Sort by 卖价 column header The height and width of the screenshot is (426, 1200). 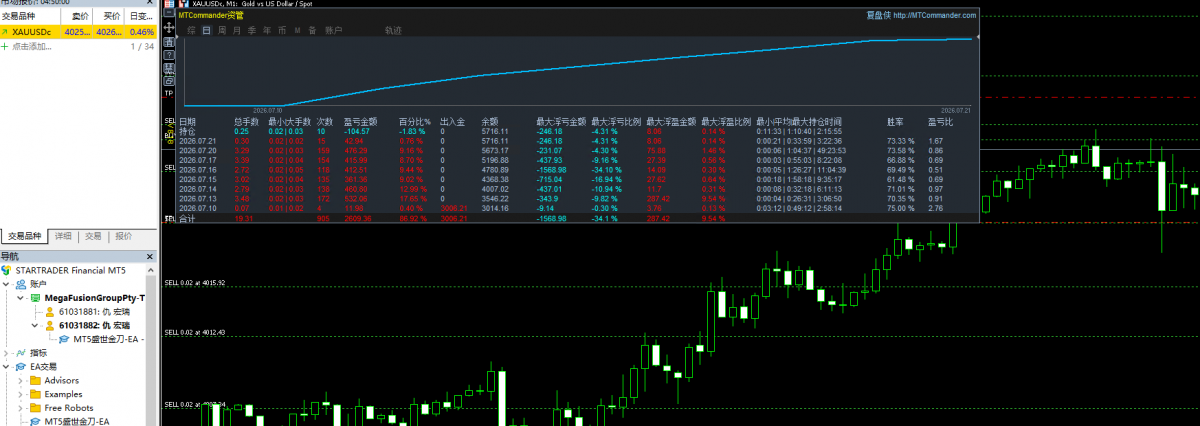click(78, 17)
